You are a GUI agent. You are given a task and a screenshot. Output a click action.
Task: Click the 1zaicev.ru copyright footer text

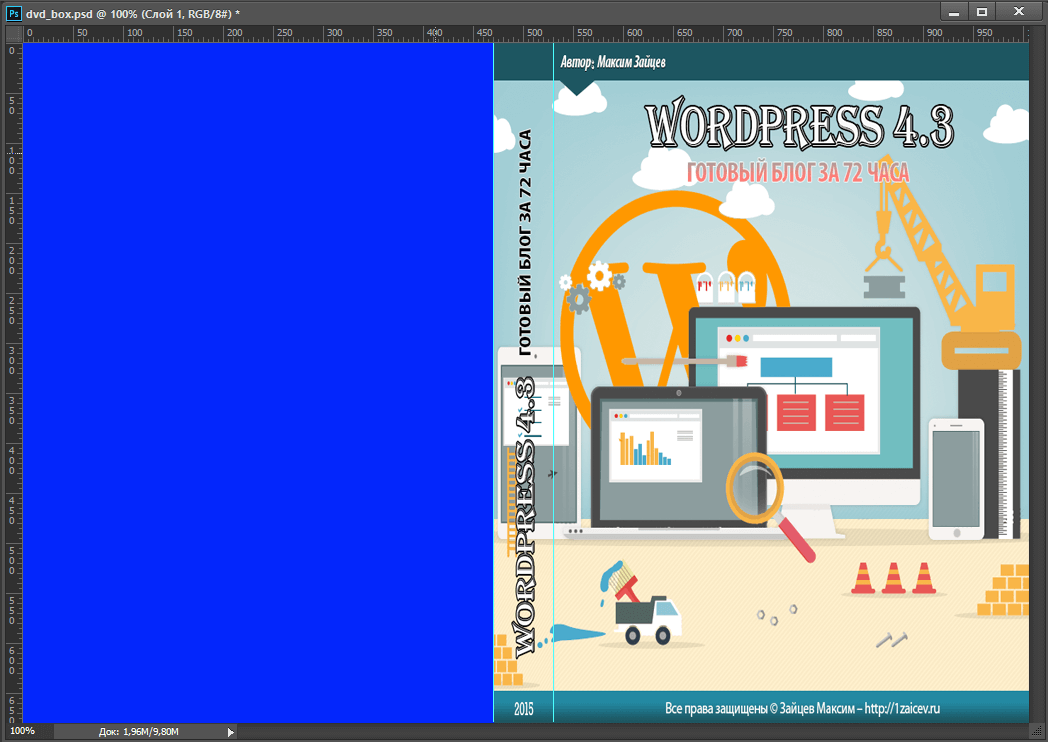803,708
